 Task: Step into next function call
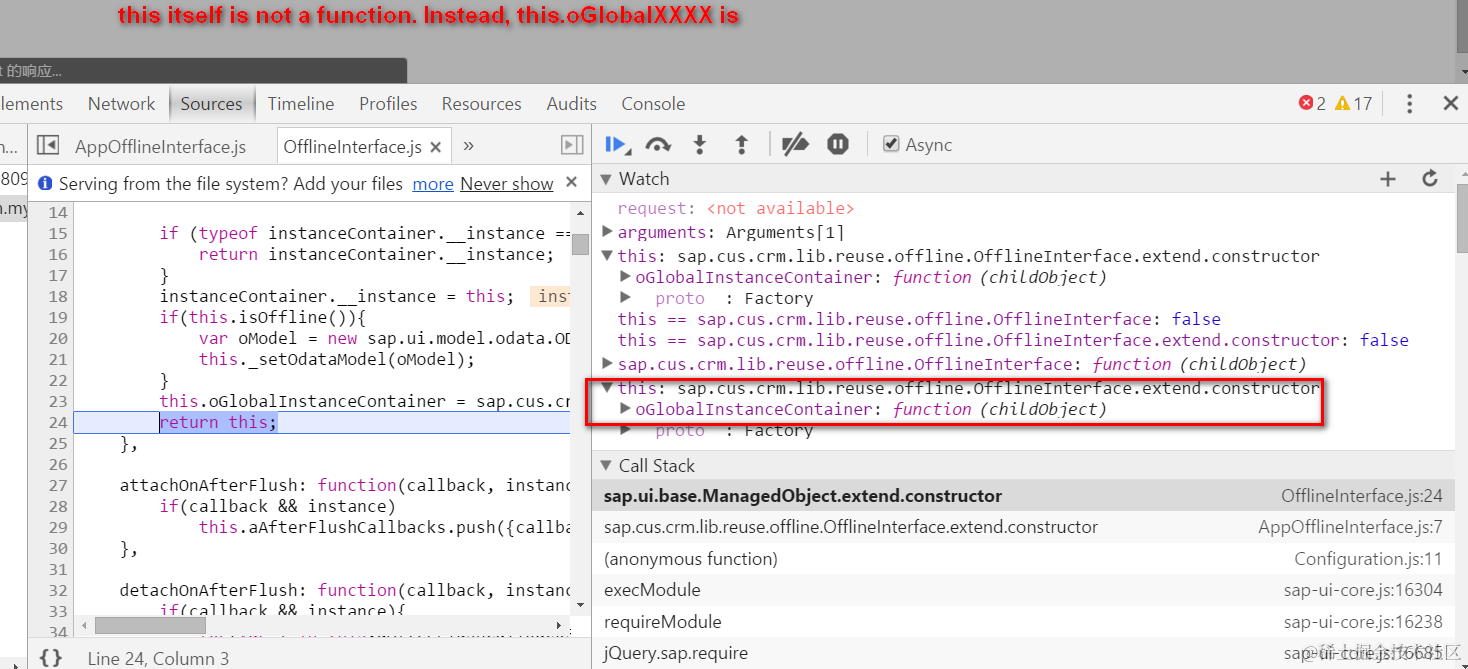[700, 145]
